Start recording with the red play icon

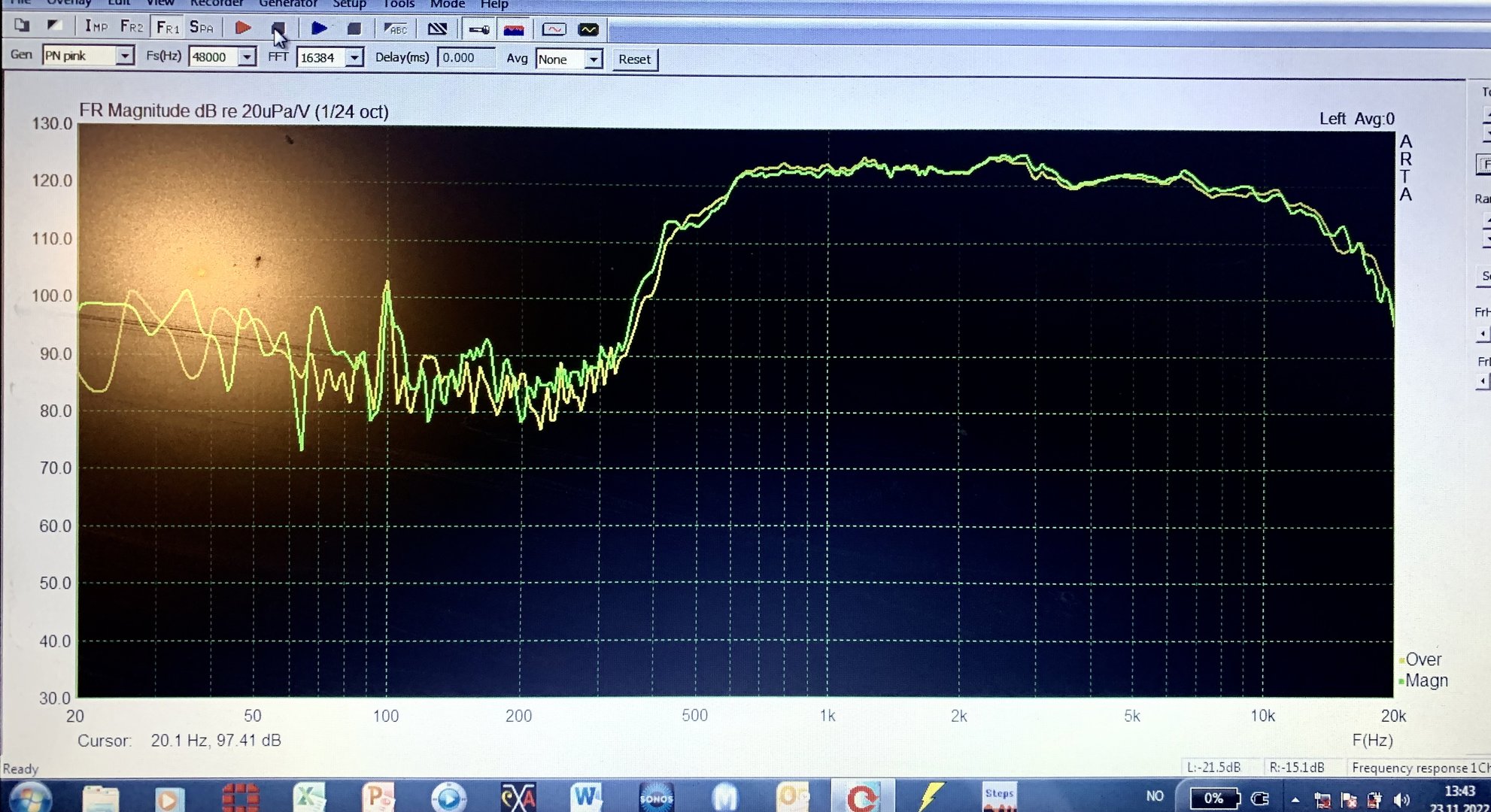click(x=242, y=28)
